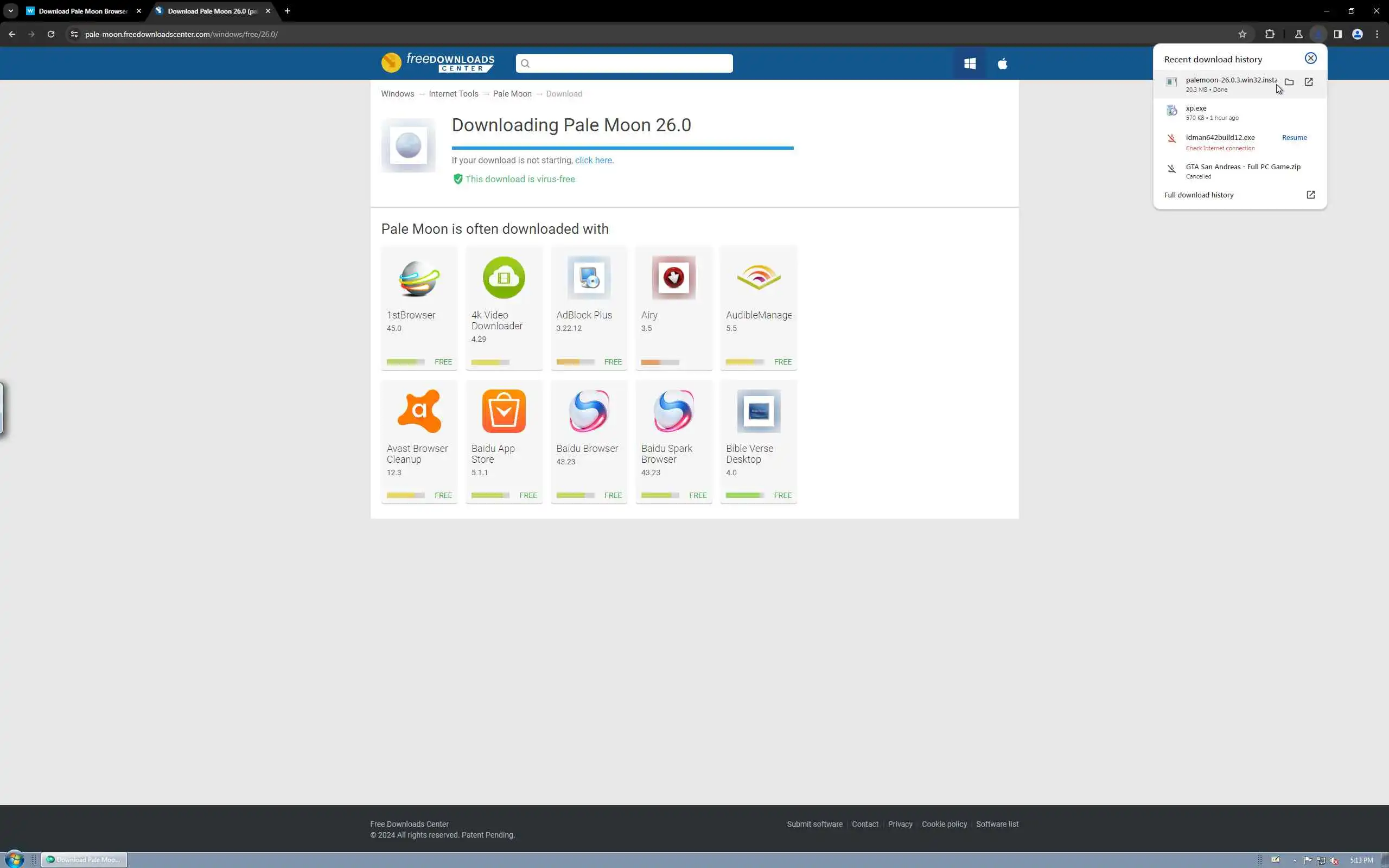The image size is (1389, 868).
Task: Open Chrome three-dot menu
Action: [1377, 34]
